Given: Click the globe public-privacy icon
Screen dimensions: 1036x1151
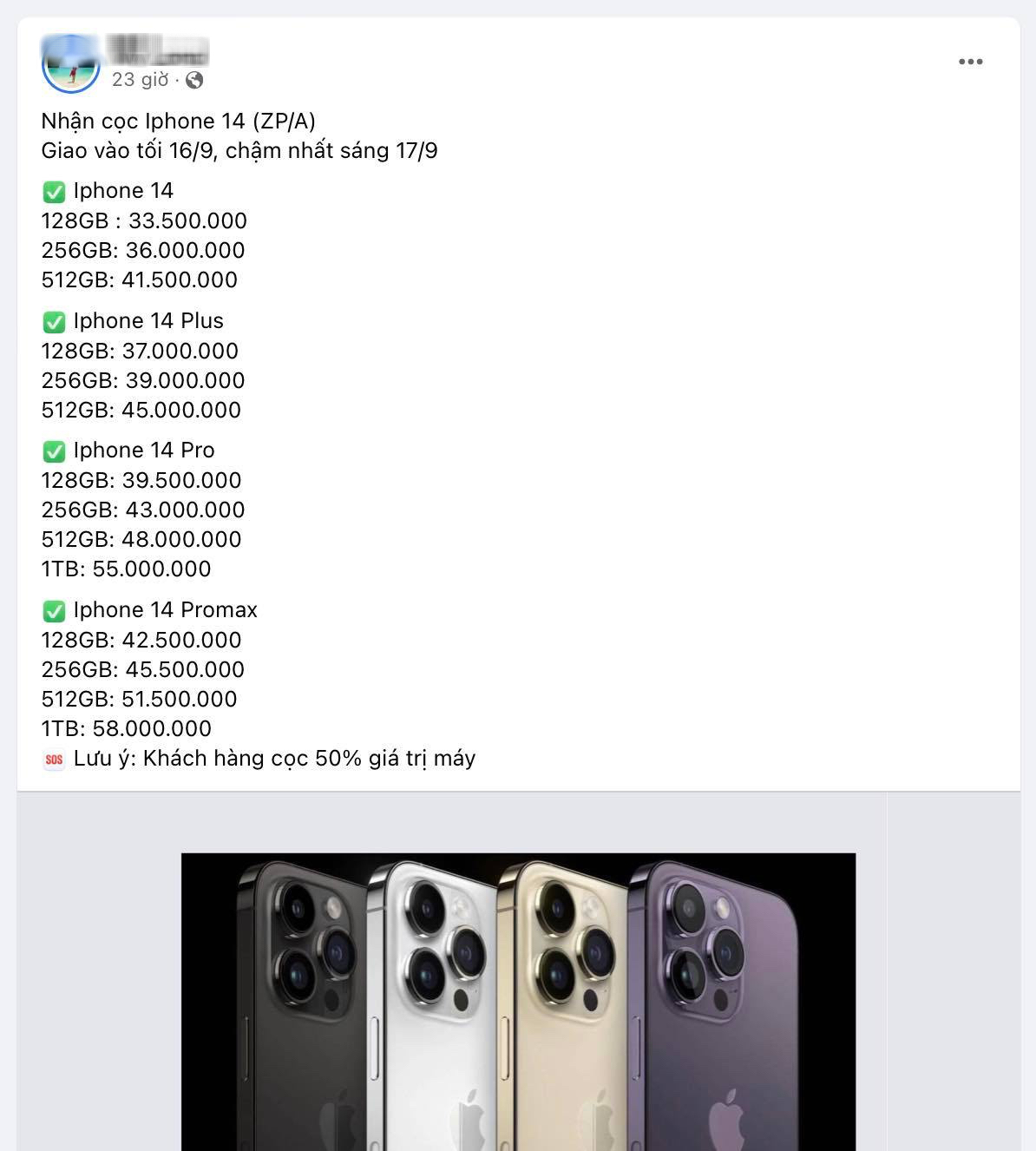Looking at the screenshot, I should [195, 80].
